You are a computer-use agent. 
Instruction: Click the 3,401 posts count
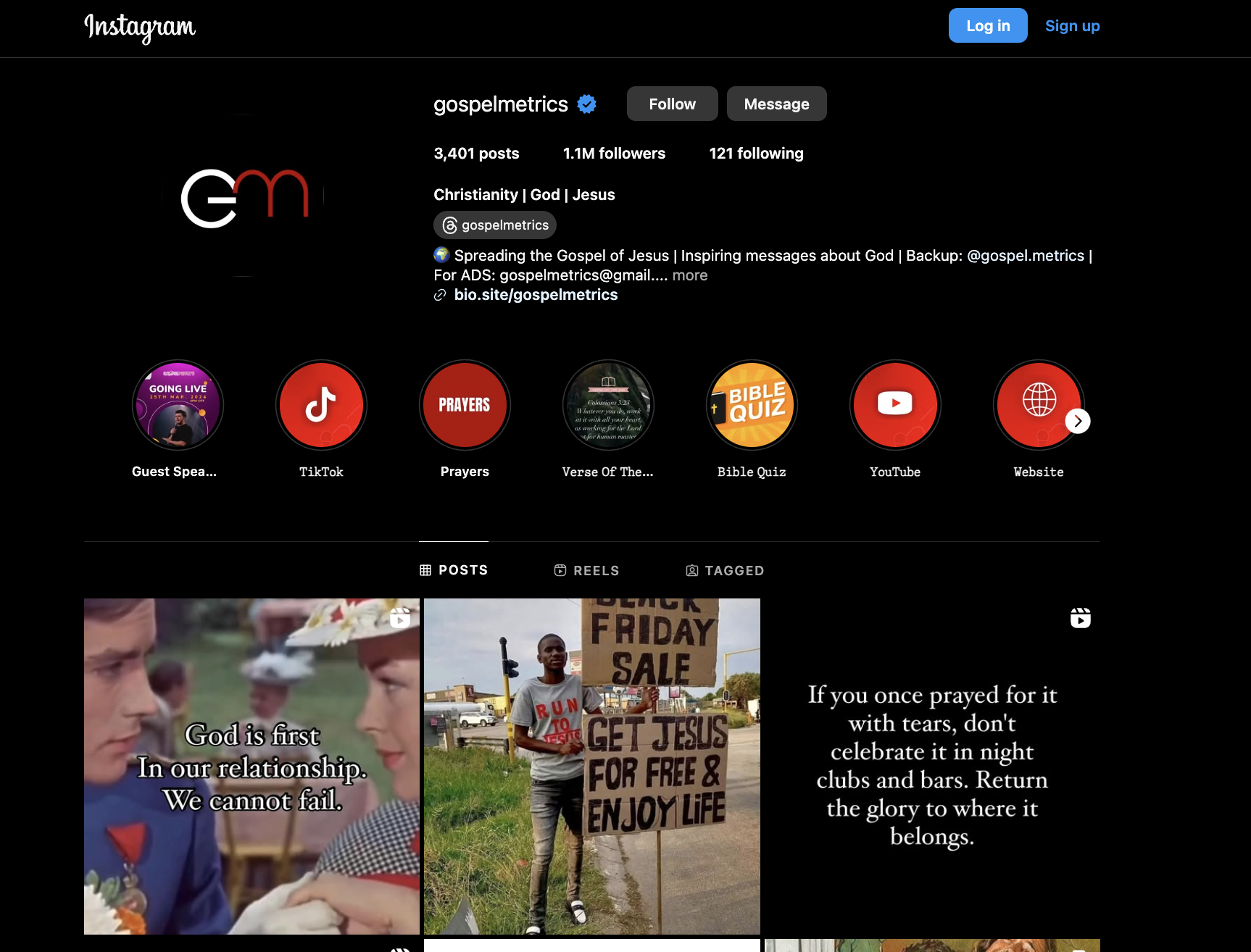click(476, 154)
